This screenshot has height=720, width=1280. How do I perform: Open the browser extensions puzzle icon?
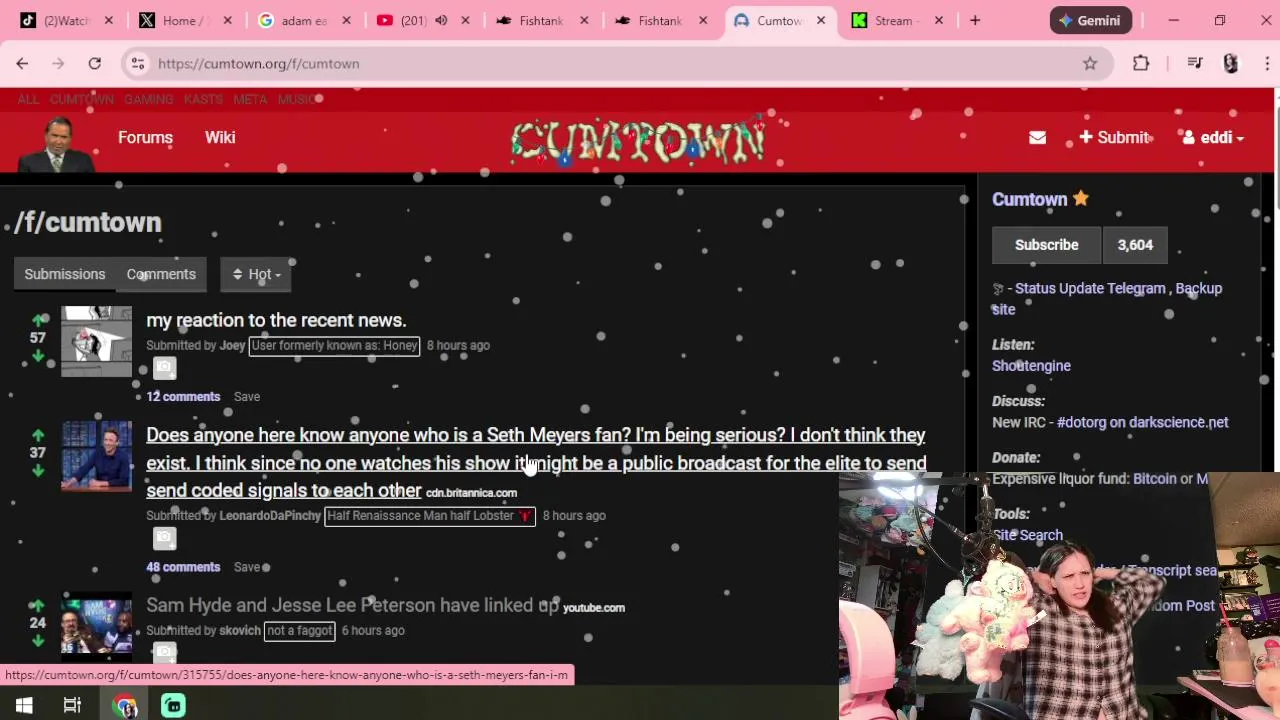click(1141, 63)
